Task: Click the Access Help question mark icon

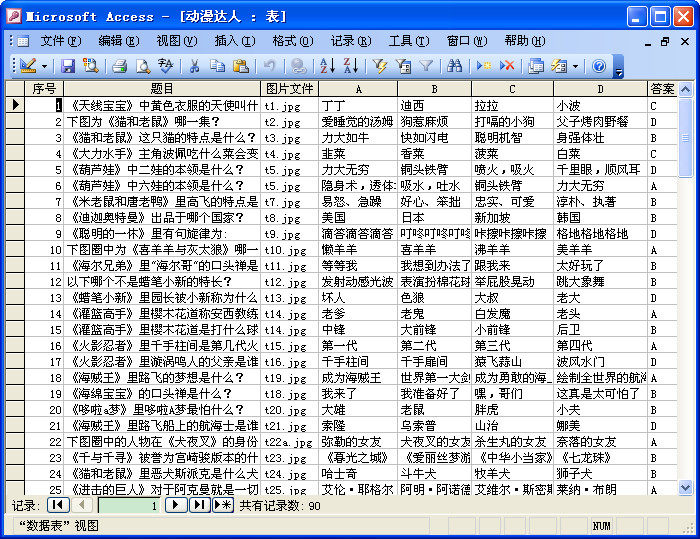Action: pos(599,66)
